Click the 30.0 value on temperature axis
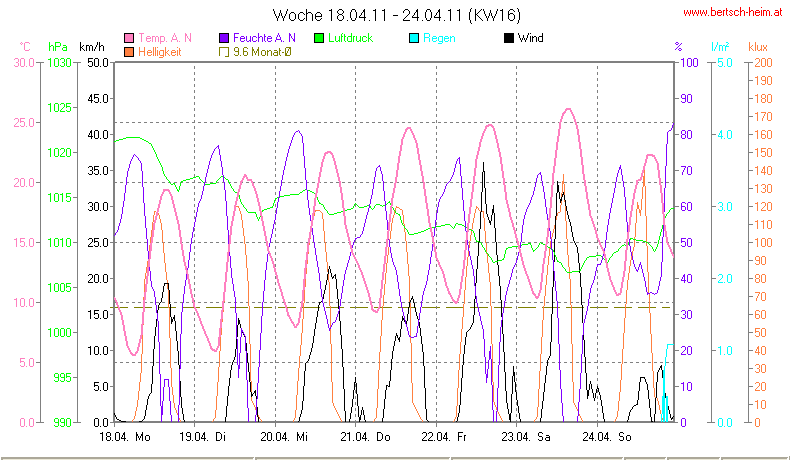 pos(24,63)
